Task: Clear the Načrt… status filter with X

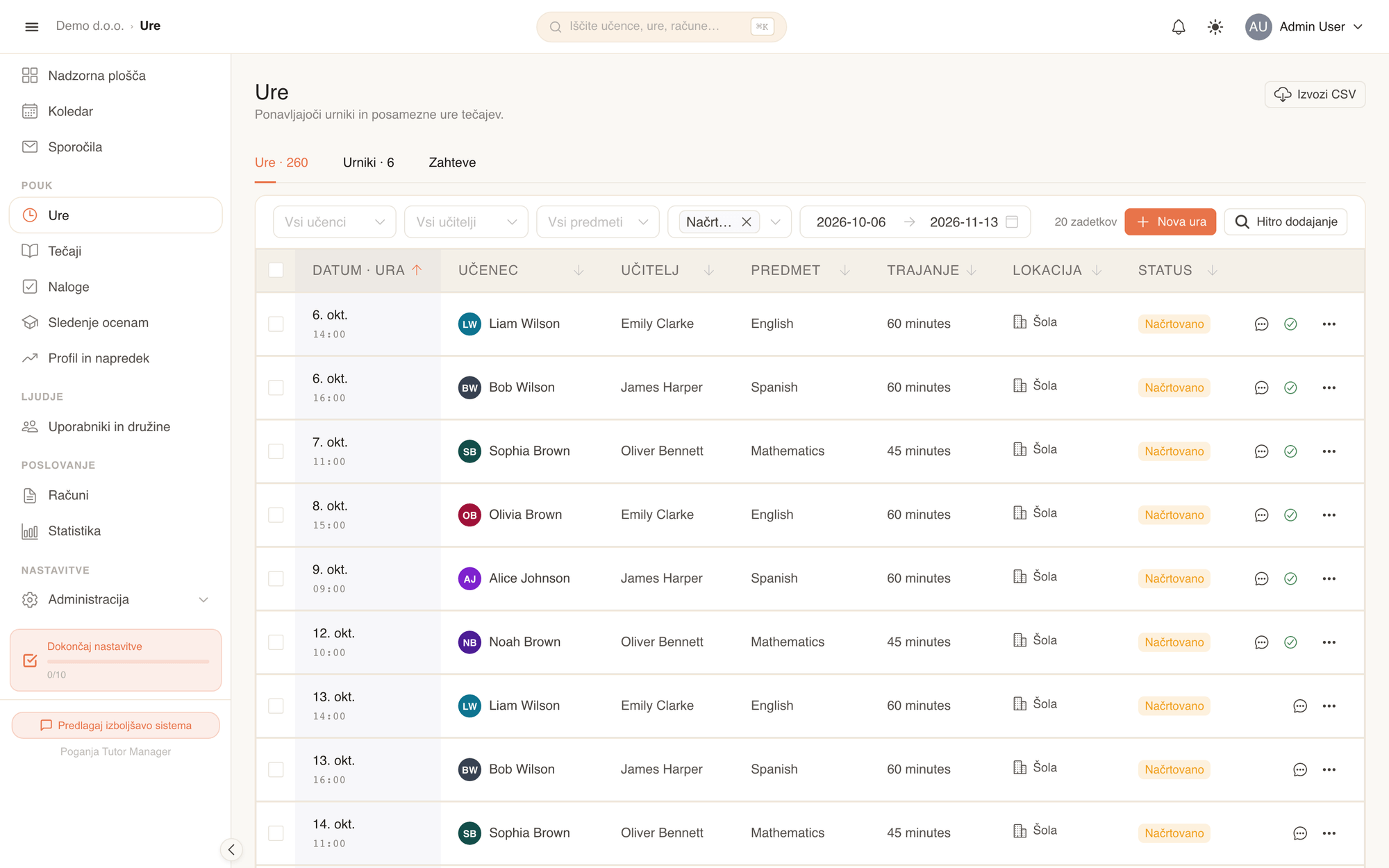Action: click(747, 222)
